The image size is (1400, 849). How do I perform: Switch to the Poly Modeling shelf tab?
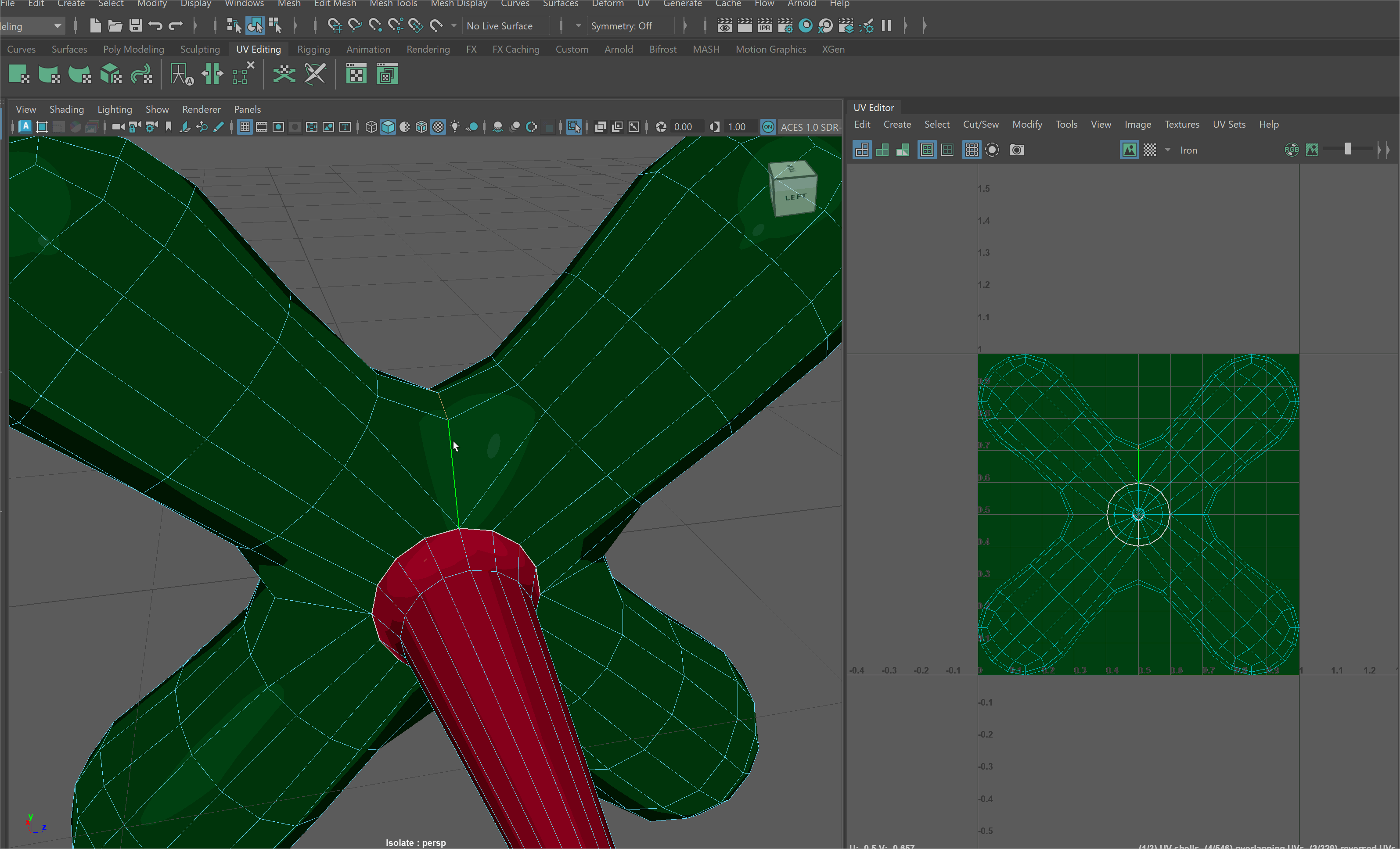point(133,50)
